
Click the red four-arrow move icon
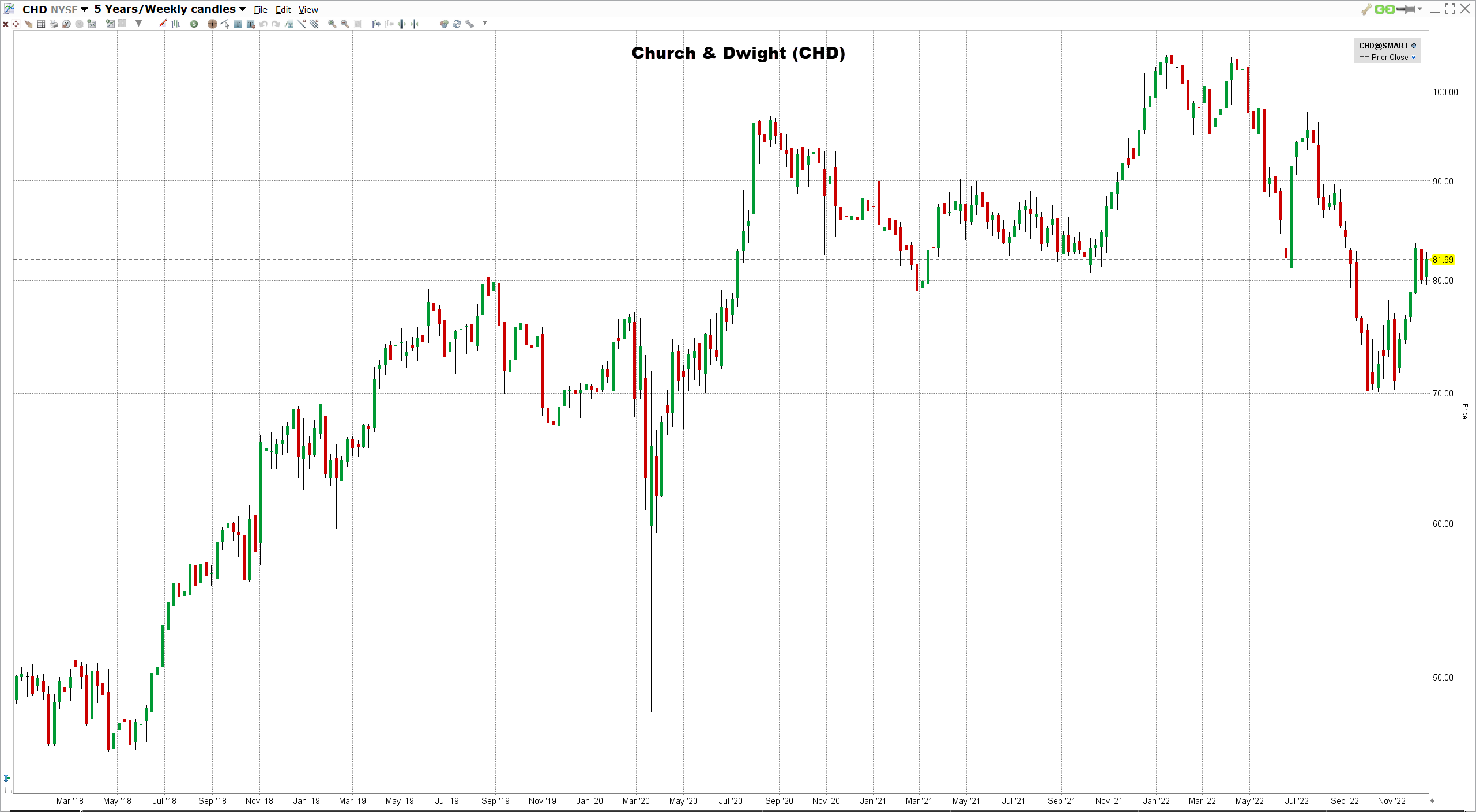[16, 24]
